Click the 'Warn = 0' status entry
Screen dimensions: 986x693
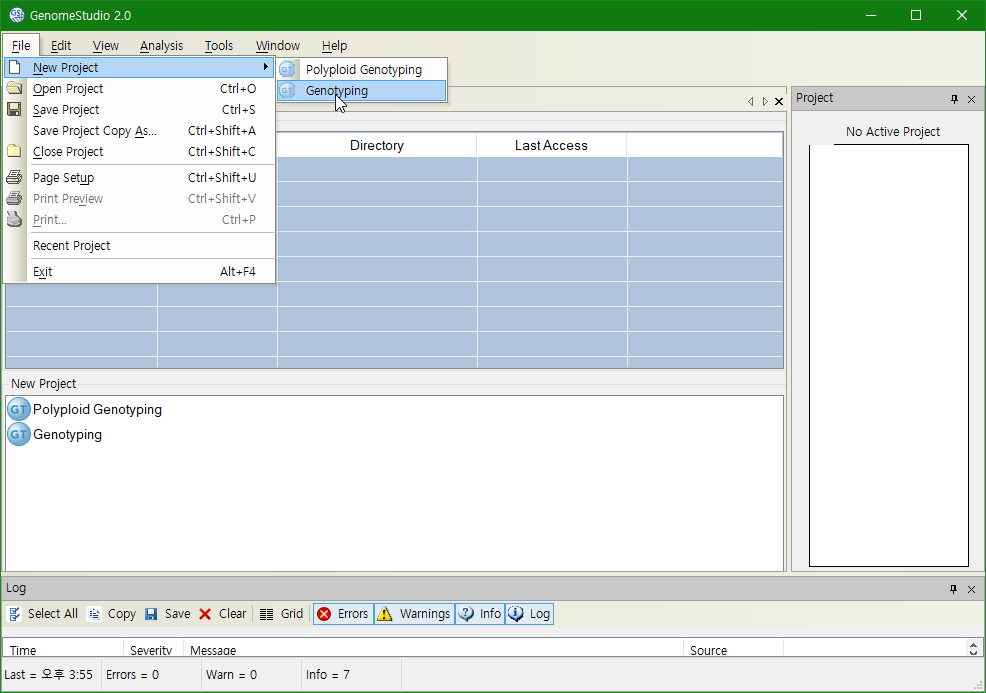pos(231,675)
